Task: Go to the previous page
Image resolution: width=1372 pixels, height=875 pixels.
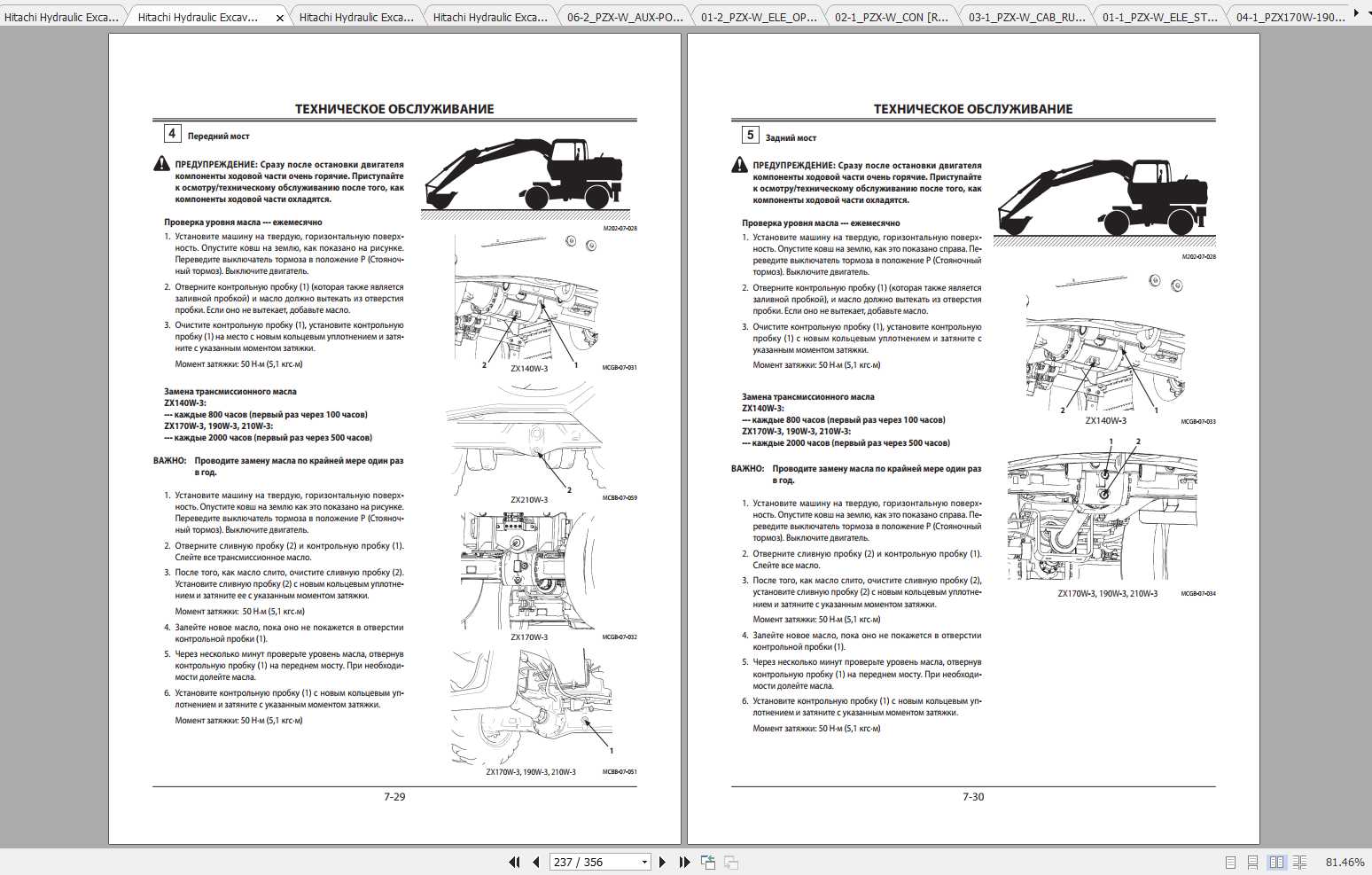Action: pos(535,862)
